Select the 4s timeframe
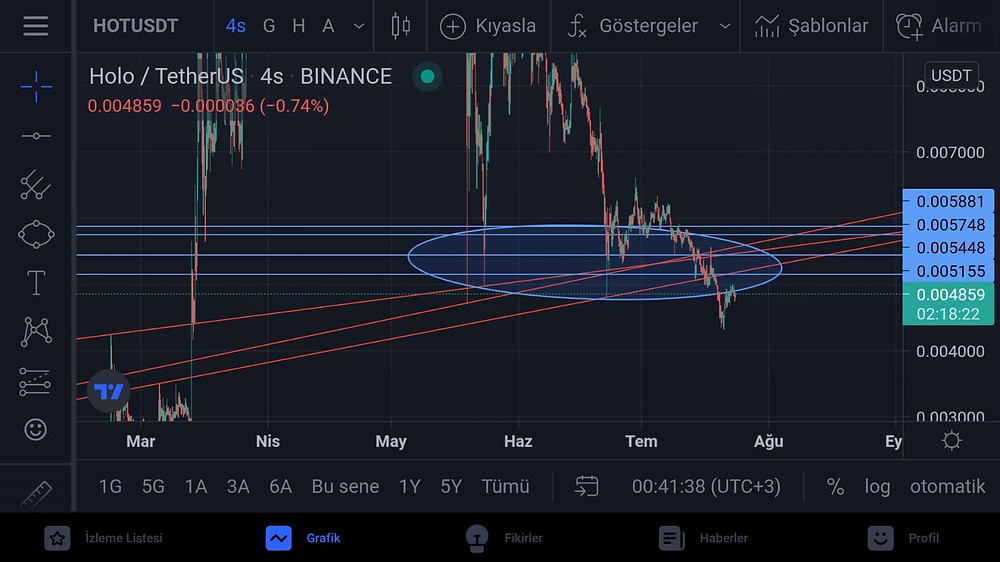The height and width of the screenshot is (562, 1000). coord(236,26)
